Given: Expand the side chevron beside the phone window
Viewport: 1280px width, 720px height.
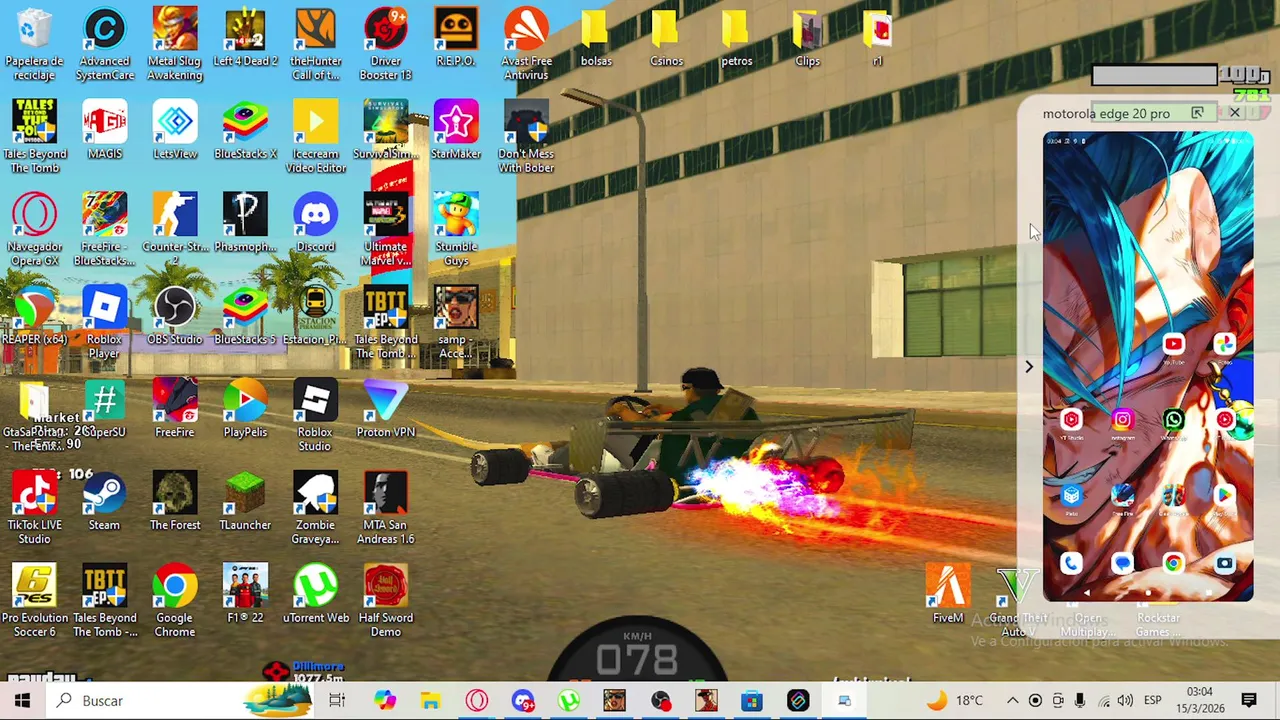Looking at the screenshot, I should tap(1029, 367).
